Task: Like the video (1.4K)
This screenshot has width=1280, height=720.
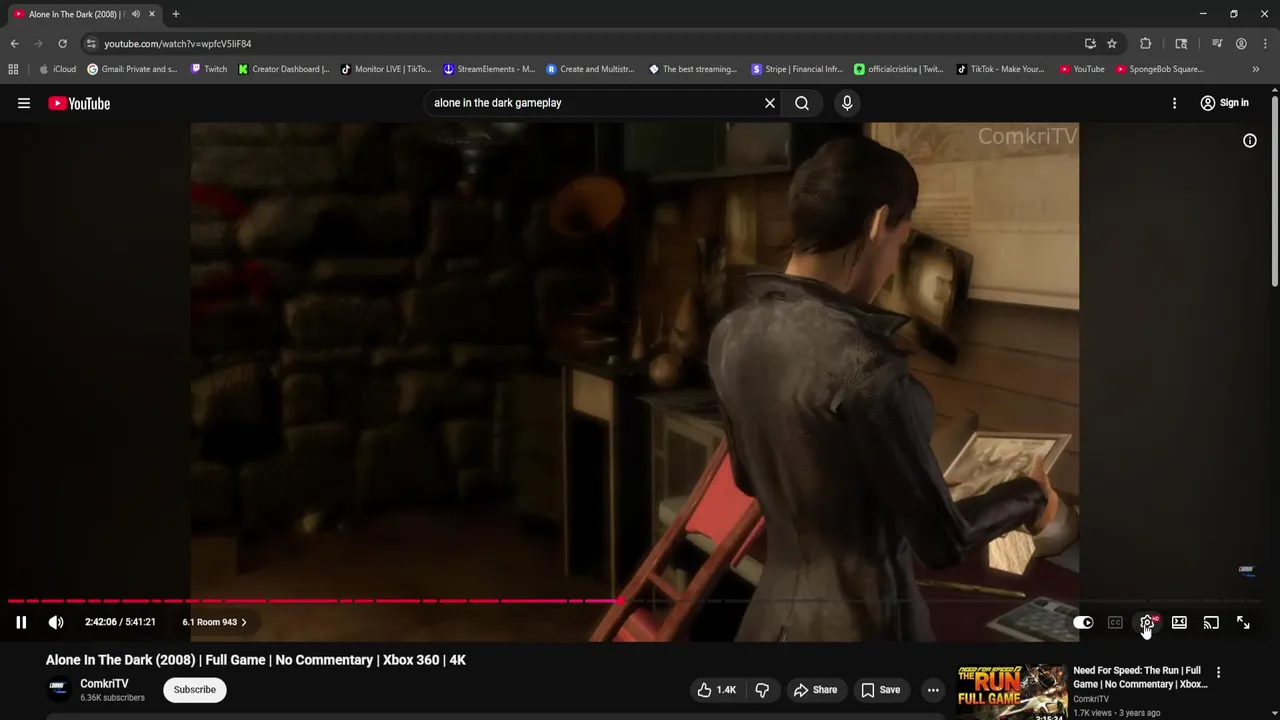Action: pyautogui.click(x=717, y=690)
